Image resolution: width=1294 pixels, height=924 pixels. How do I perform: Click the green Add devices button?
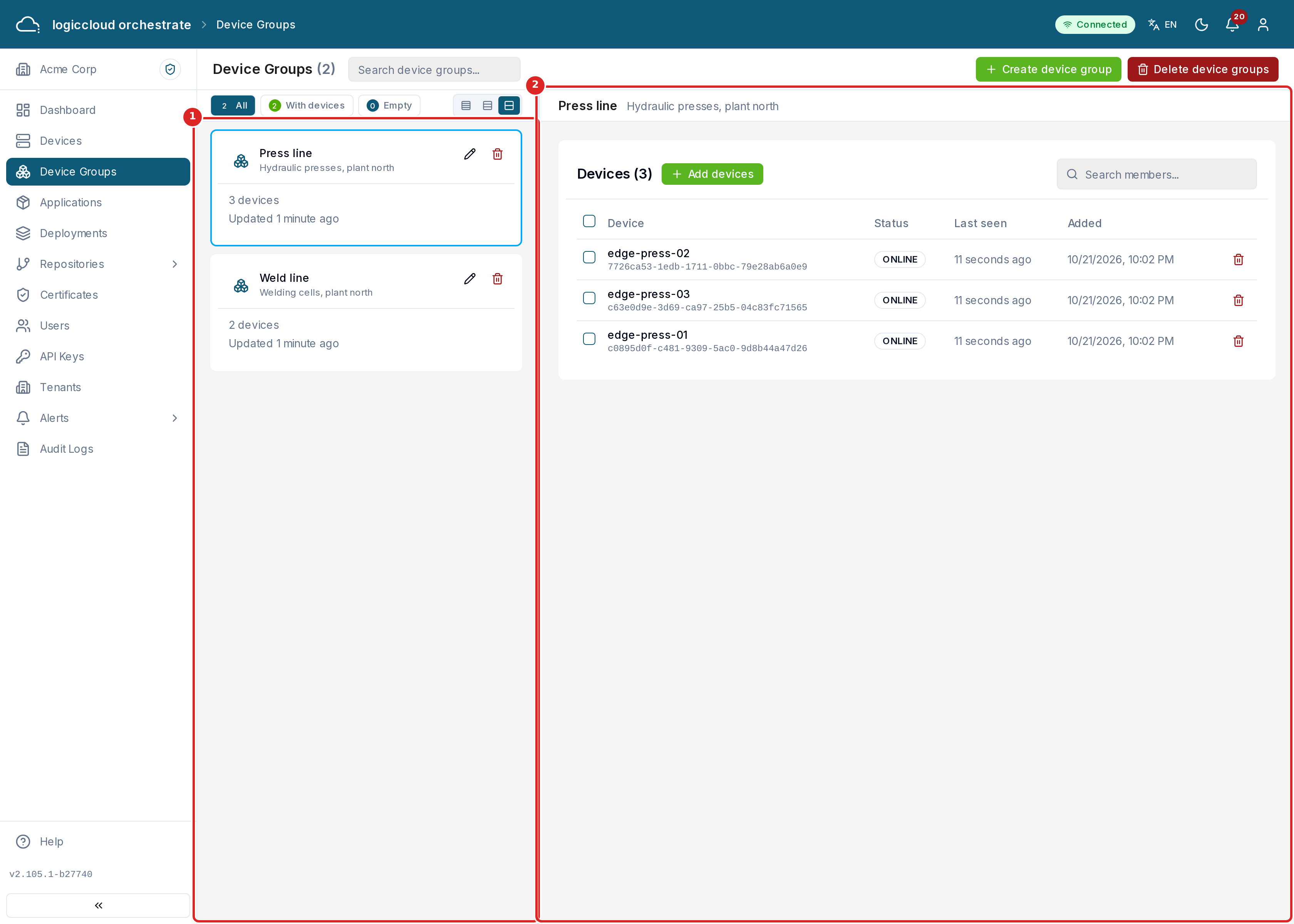click(x=712, y=174)
